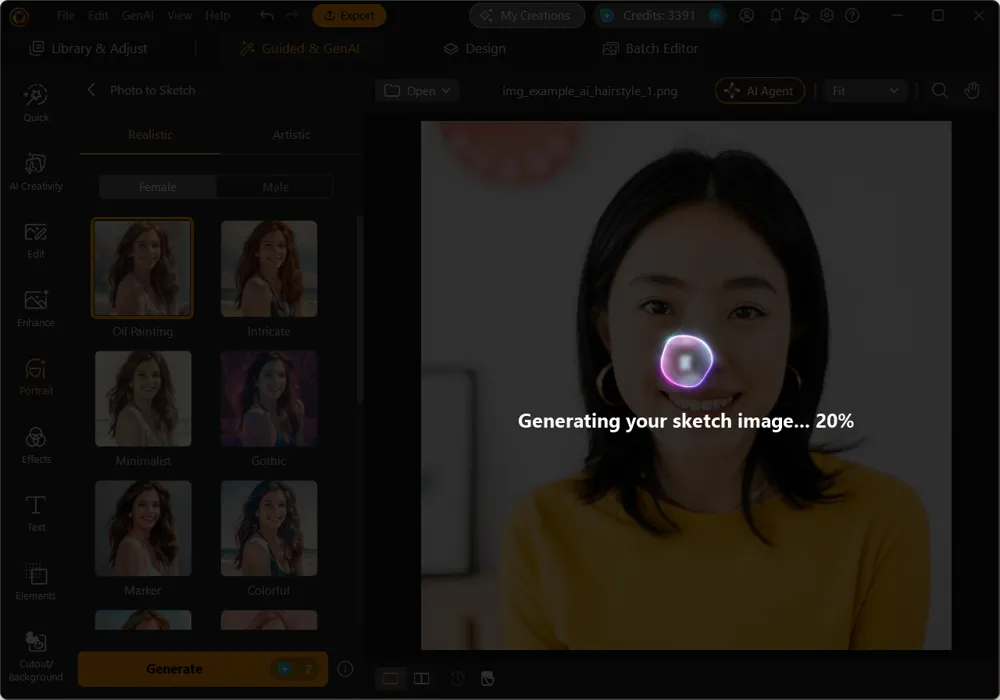Select the Artistic style tab
This screenshot has width=1000, height=700.
pos(291,135)
